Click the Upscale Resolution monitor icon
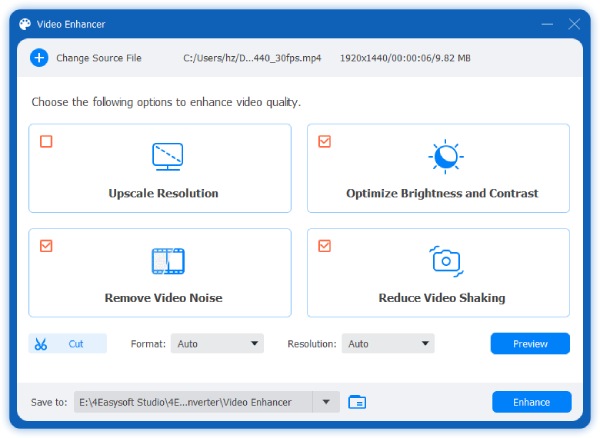Viewport: 600px width, 438px height. (167, 157)
